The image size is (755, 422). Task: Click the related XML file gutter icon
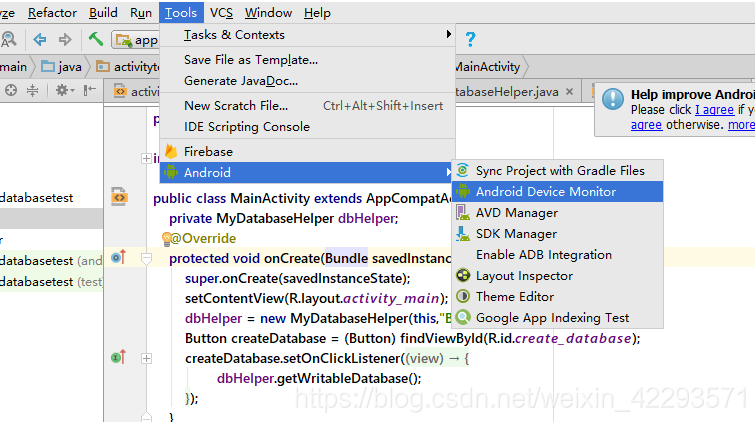pyautogui.click(x=118, y=197)
